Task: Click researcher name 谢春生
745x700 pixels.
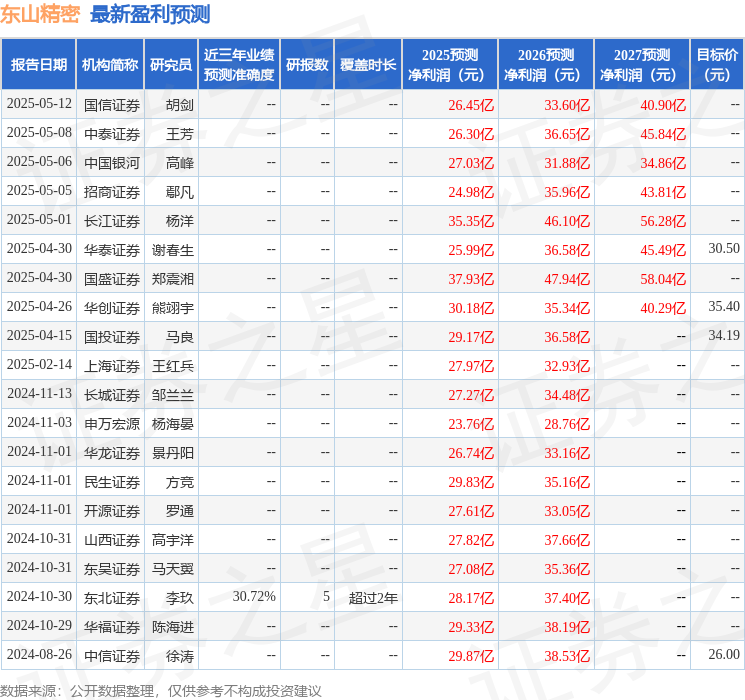Action: 172,250
